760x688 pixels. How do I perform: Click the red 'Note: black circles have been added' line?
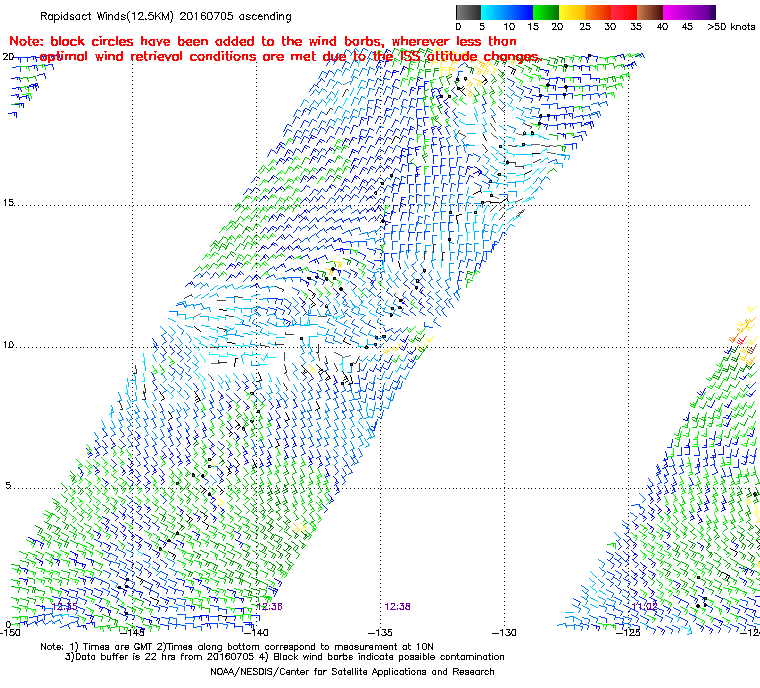pyautogui.click(x=263, y=41)
